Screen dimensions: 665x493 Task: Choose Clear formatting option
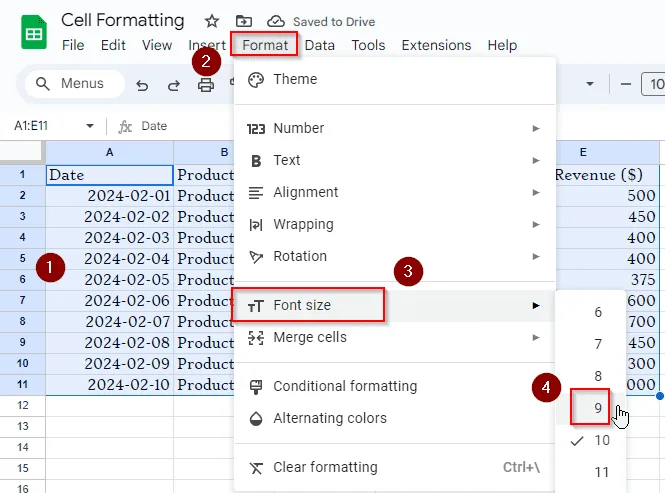[394, 468]
